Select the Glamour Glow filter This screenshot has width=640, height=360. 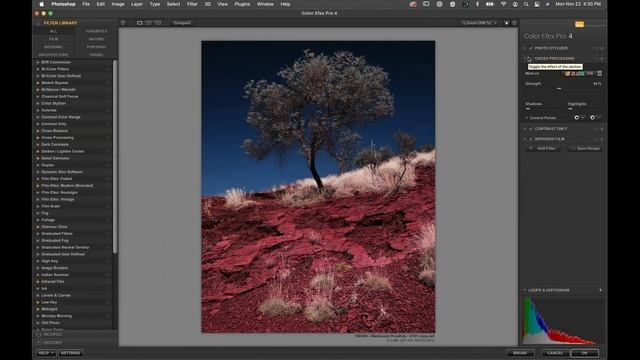coord(54,227)
